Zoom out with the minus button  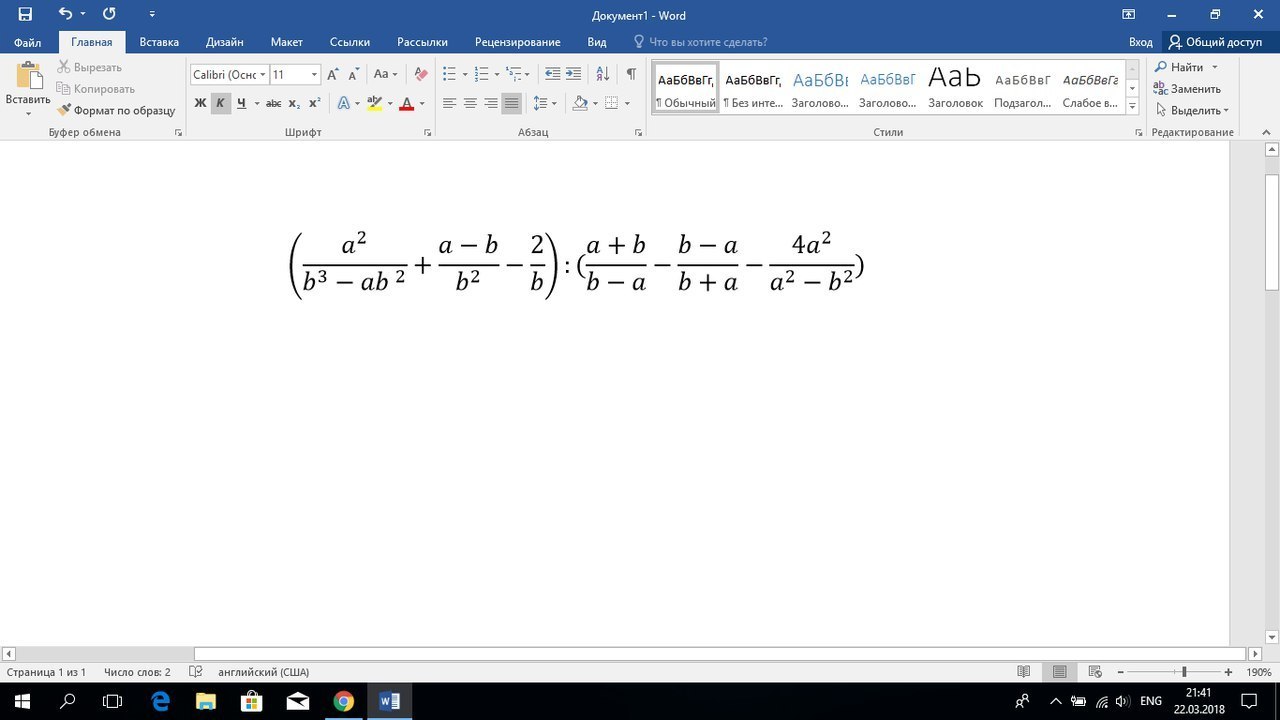pos(1121,672)
